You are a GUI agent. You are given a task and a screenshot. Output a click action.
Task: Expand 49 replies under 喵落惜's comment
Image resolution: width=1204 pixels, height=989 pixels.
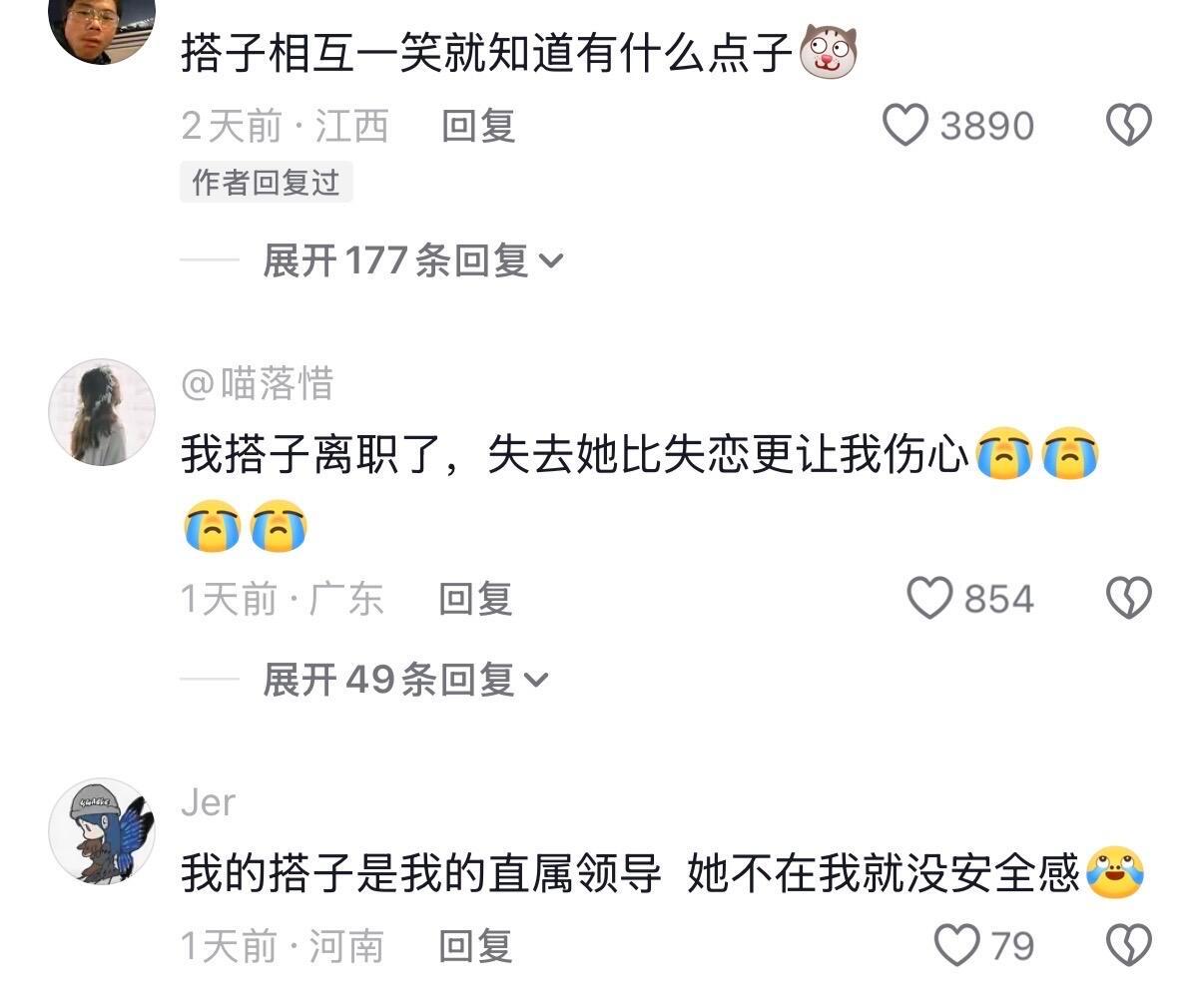(x=406, y=681)
